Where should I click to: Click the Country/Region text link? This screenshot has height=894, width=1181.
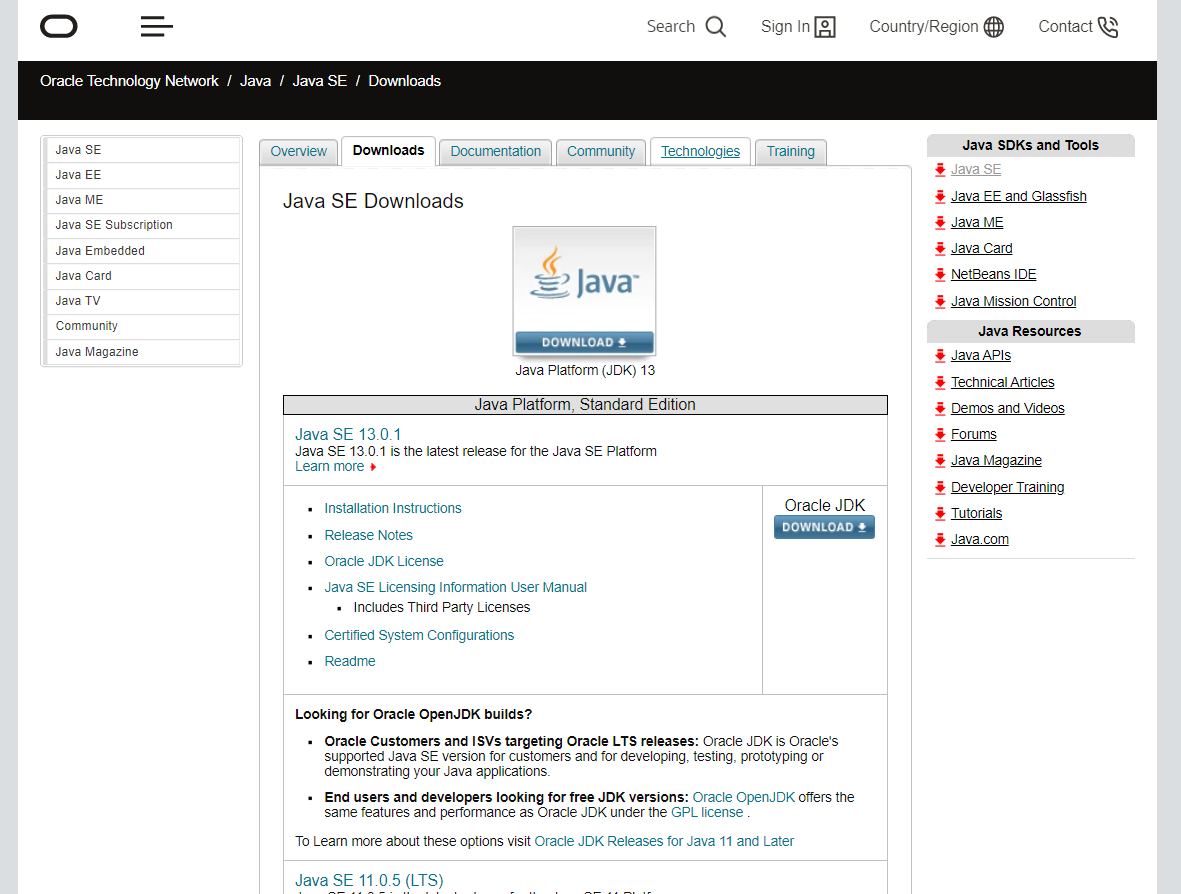(923, 27)
